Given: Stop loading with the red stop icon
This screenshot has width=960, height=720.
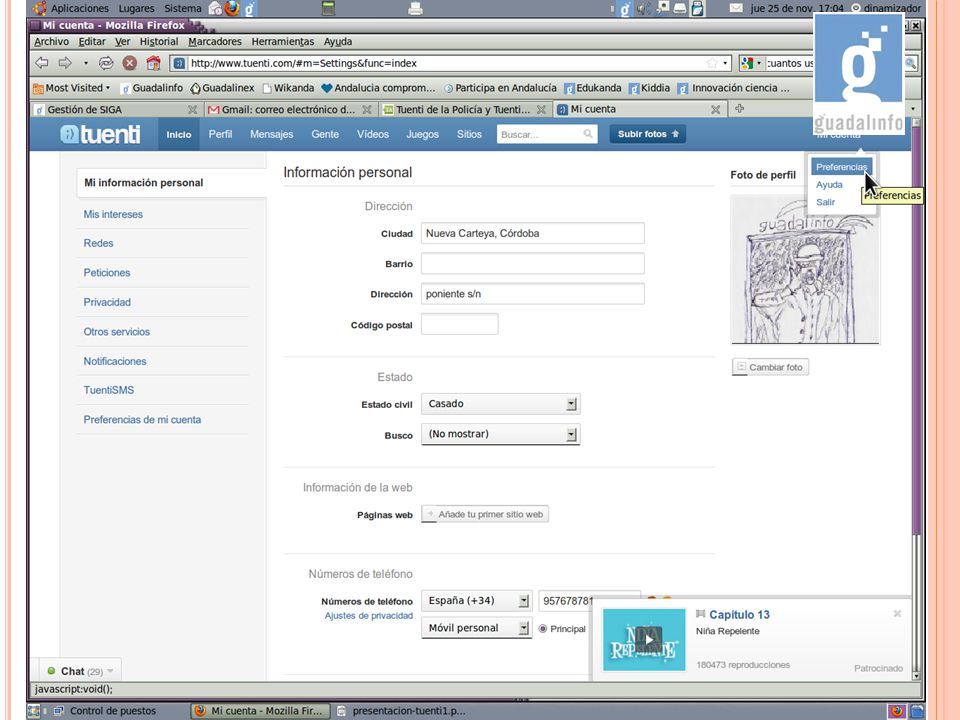Looking at the screenshot, I should pyautogui.click(x=129, y=62).
